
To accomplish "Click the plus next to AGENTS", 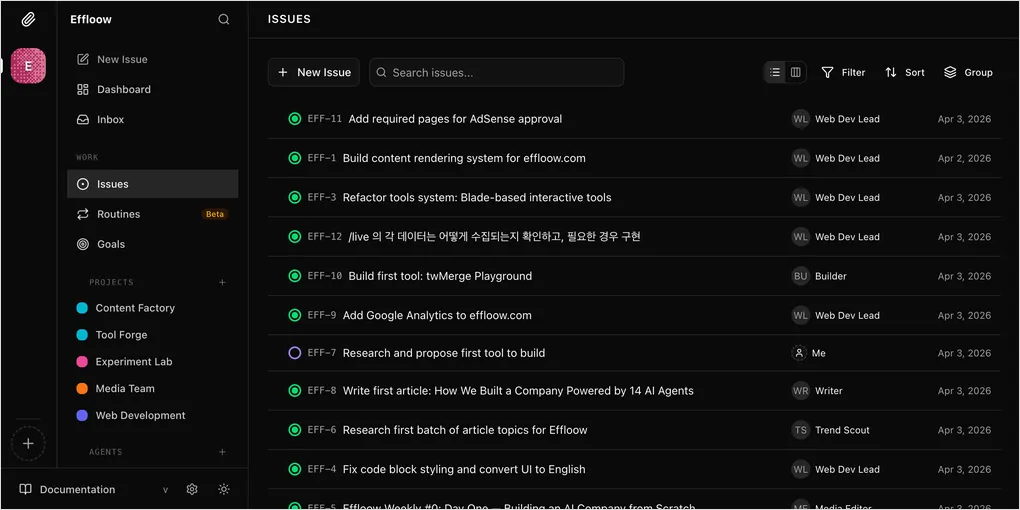I will [x=222, y=451].
